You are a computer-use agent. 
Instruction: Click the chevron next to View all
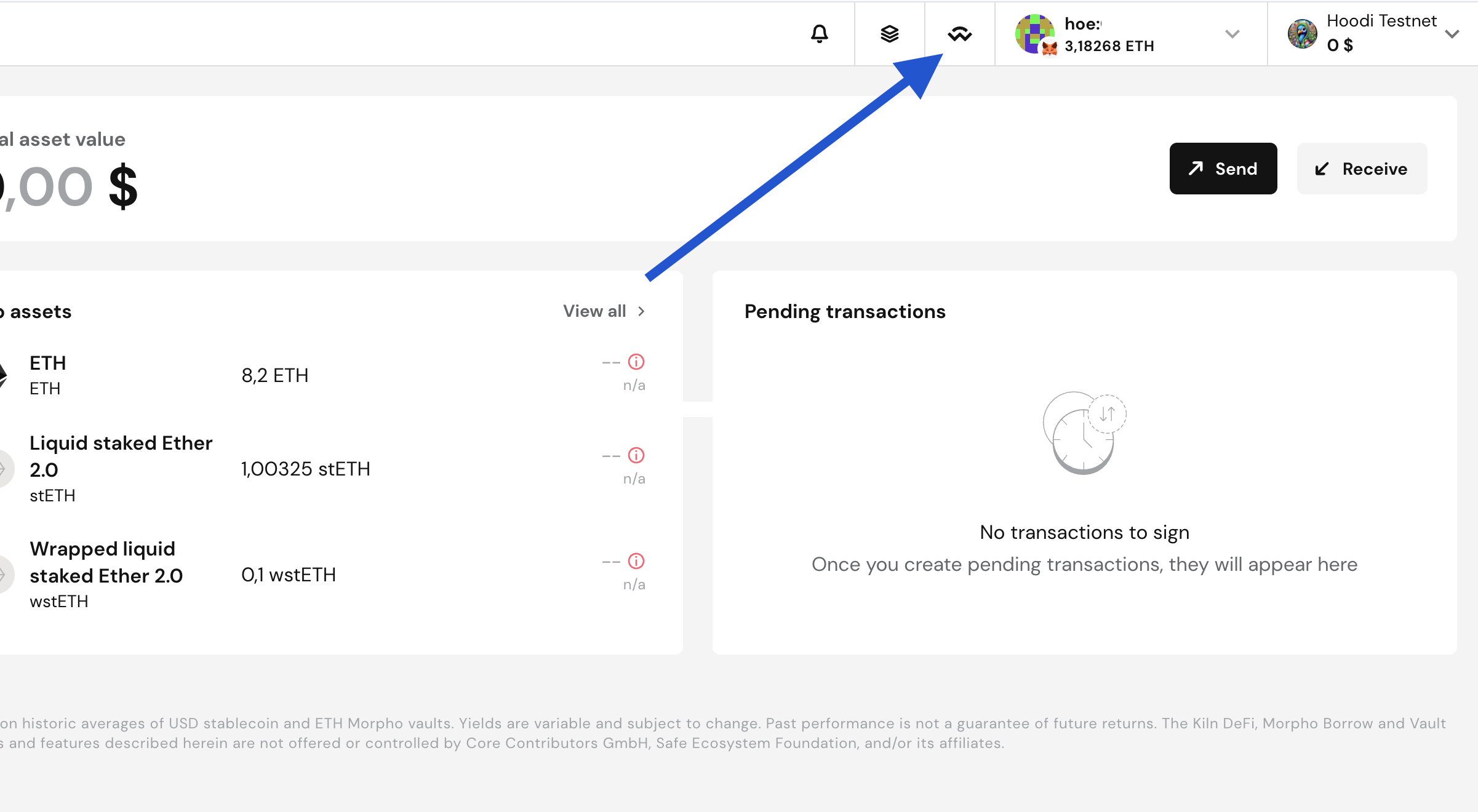[642, 311]
